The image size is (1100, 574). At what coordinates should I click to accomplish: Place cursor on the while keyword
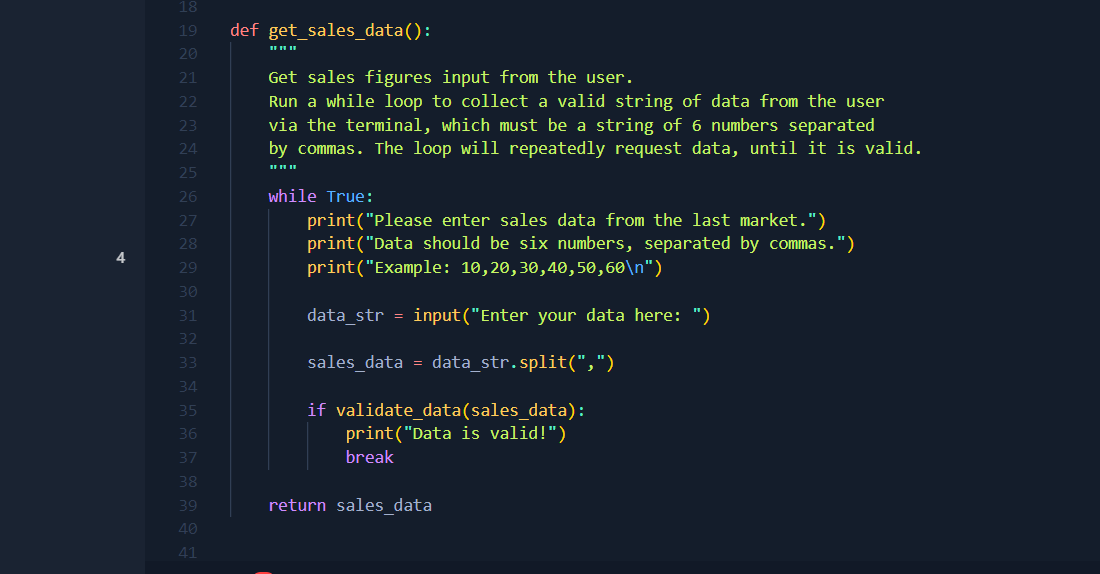point(292,197)
